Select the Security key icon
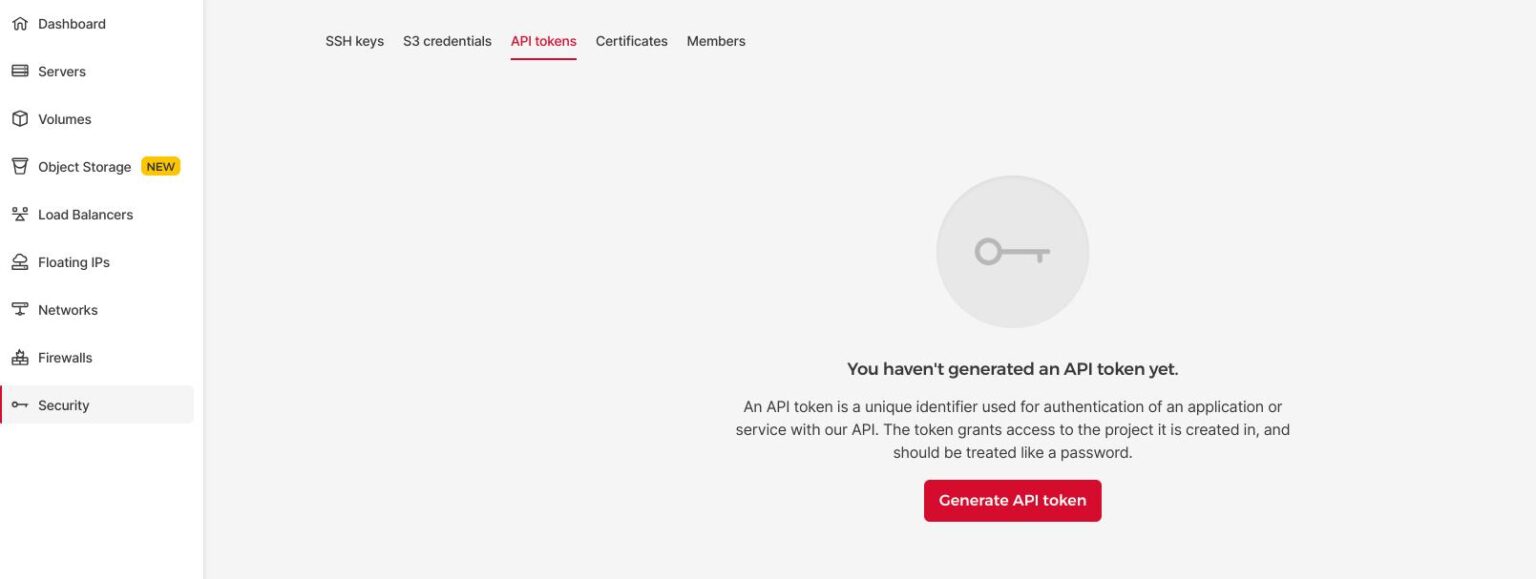Image resolution: width=1536 pixels, height=579 pixels. 20,405
